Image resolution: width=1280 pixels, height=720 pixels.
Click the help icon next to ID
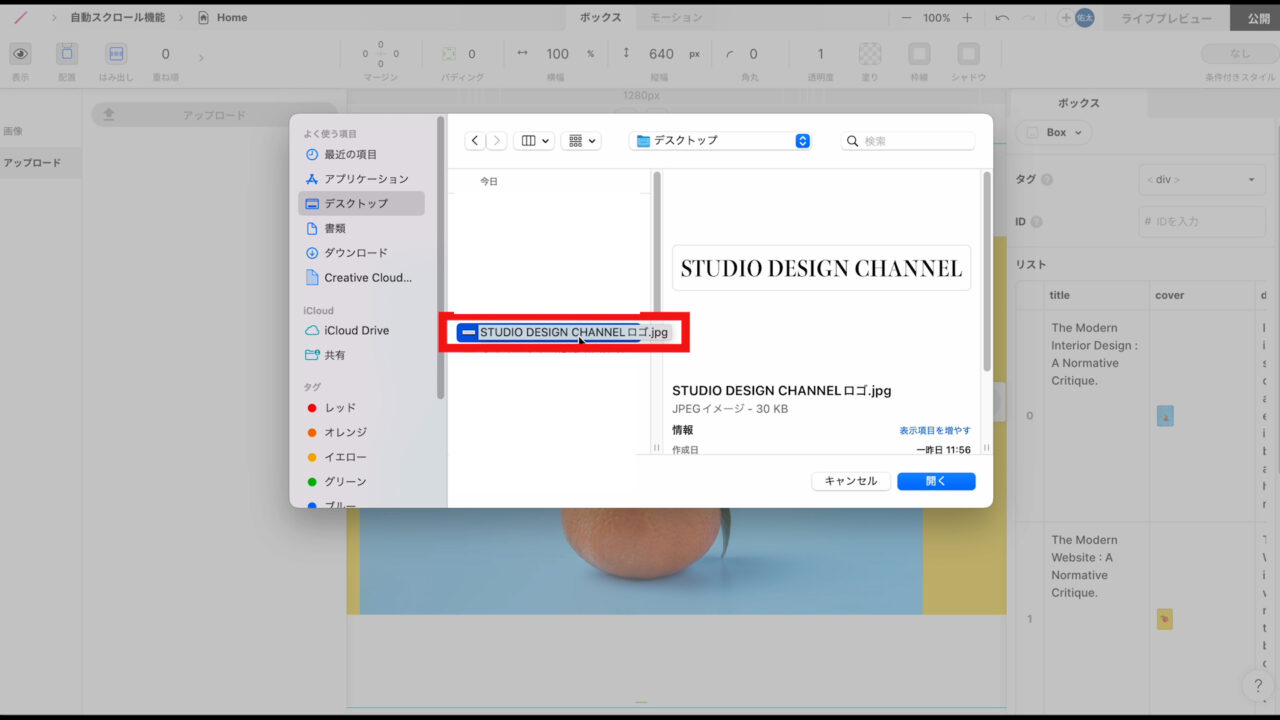[x=1036, y=222]
